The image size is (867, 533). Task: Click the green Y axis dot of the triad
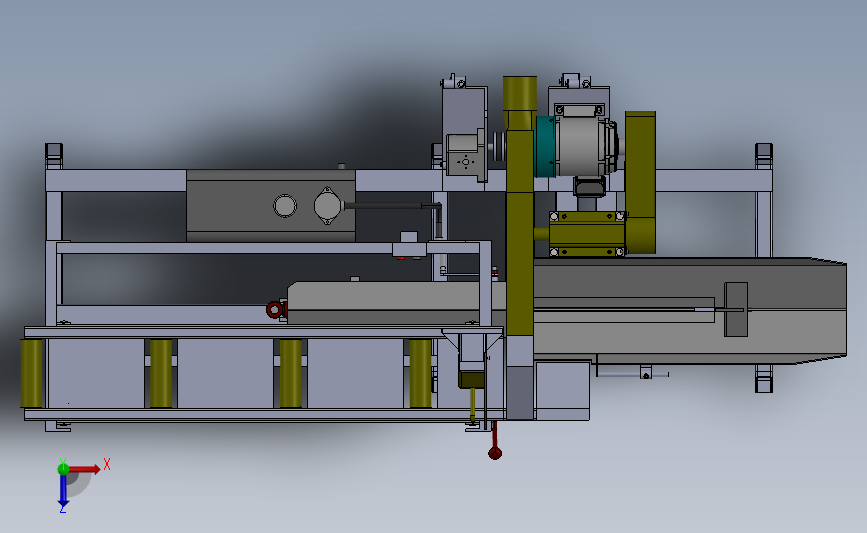(x=63, y=469)
